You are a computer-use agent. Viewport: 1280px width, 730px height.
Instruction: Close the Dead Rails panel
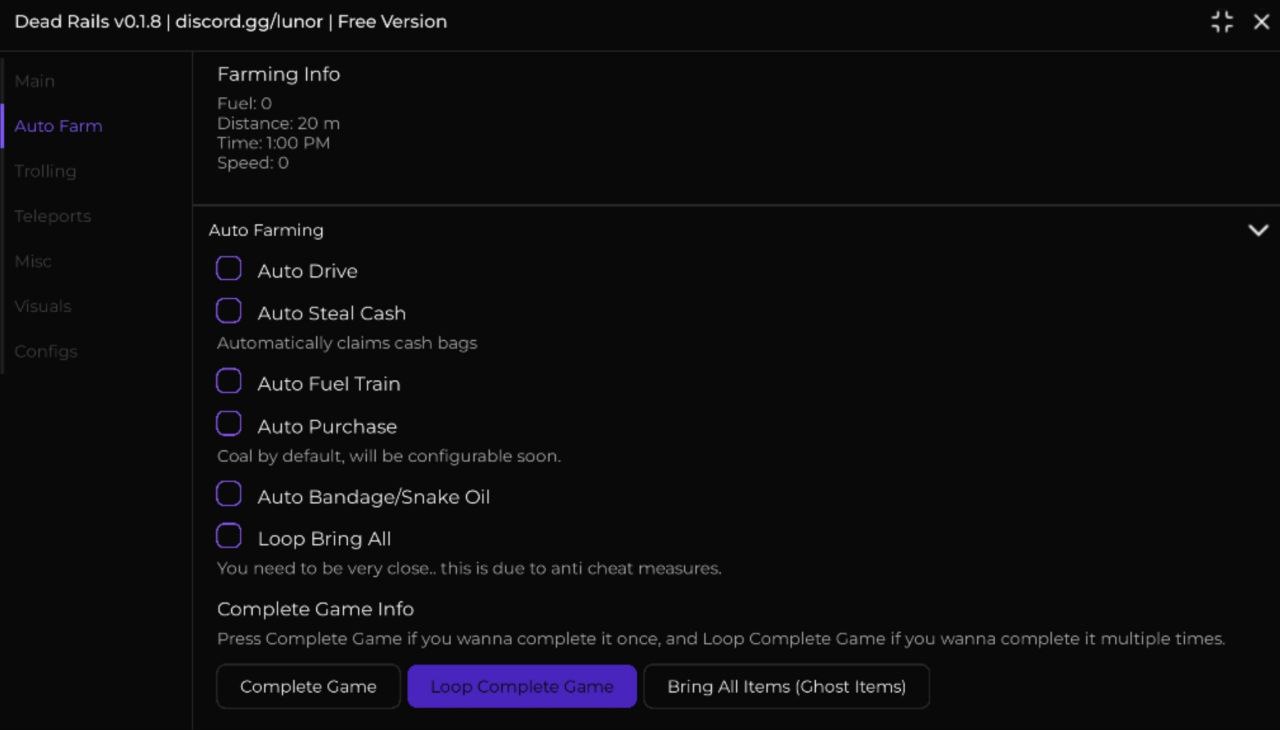(1261, 22)
